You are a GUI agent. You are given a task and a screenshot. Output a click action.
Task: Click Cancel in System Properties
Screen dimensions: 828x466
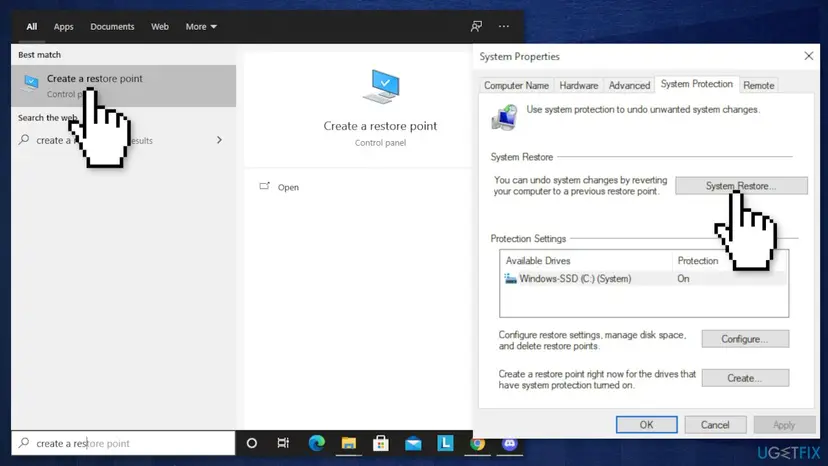point(715,425)
